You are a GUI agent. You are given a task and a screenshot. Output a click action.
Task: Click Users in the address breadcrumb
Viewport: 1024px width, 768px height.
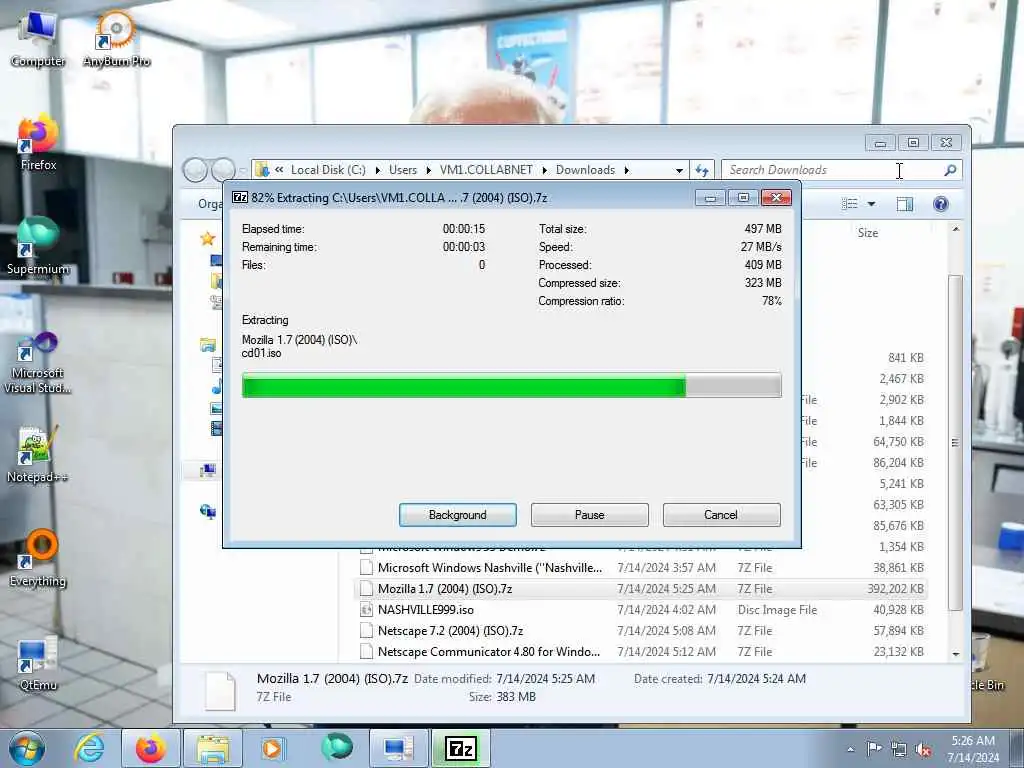tap(403, 170)
